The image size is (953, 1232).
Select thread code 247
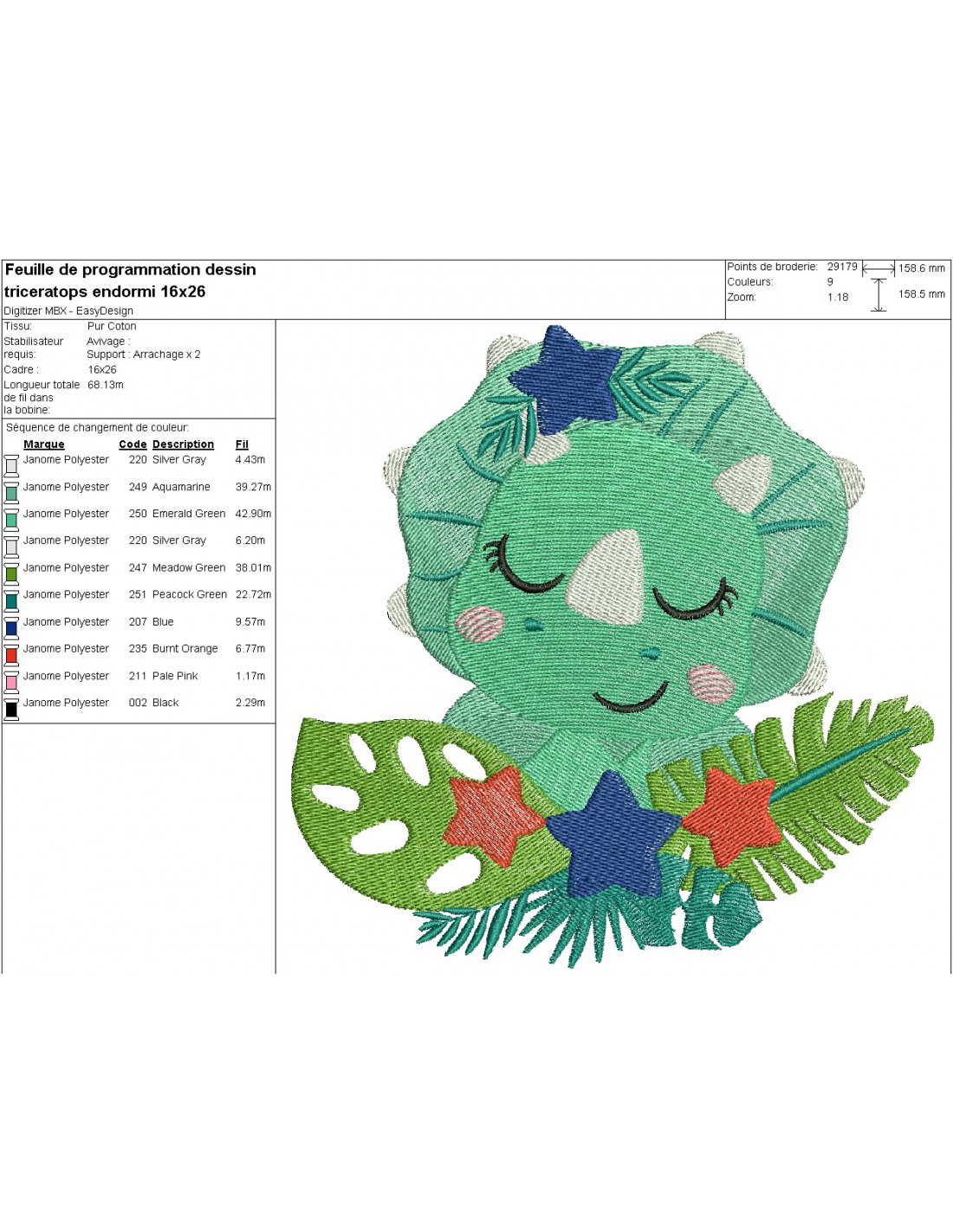pos(138,568)
